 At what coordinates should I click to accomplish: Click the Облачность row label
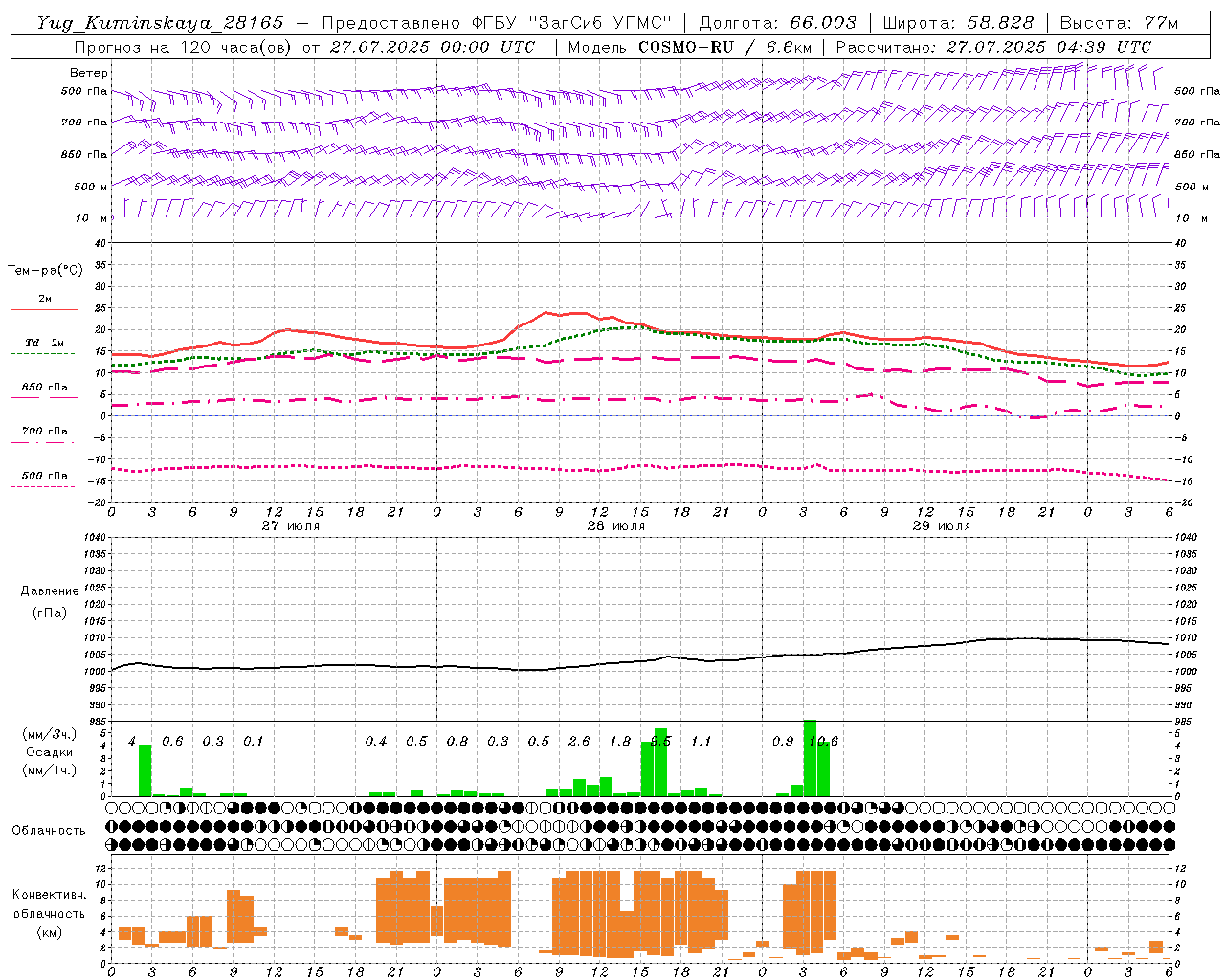pos(49,831)
